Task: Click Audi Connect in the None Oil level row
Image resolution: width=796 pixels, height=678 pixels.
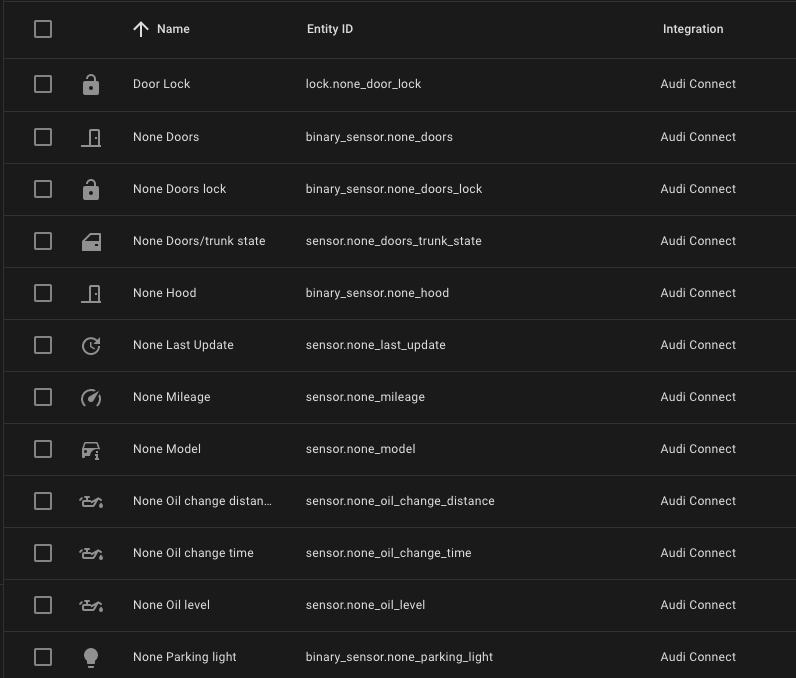Action: (x=698, y=605)
